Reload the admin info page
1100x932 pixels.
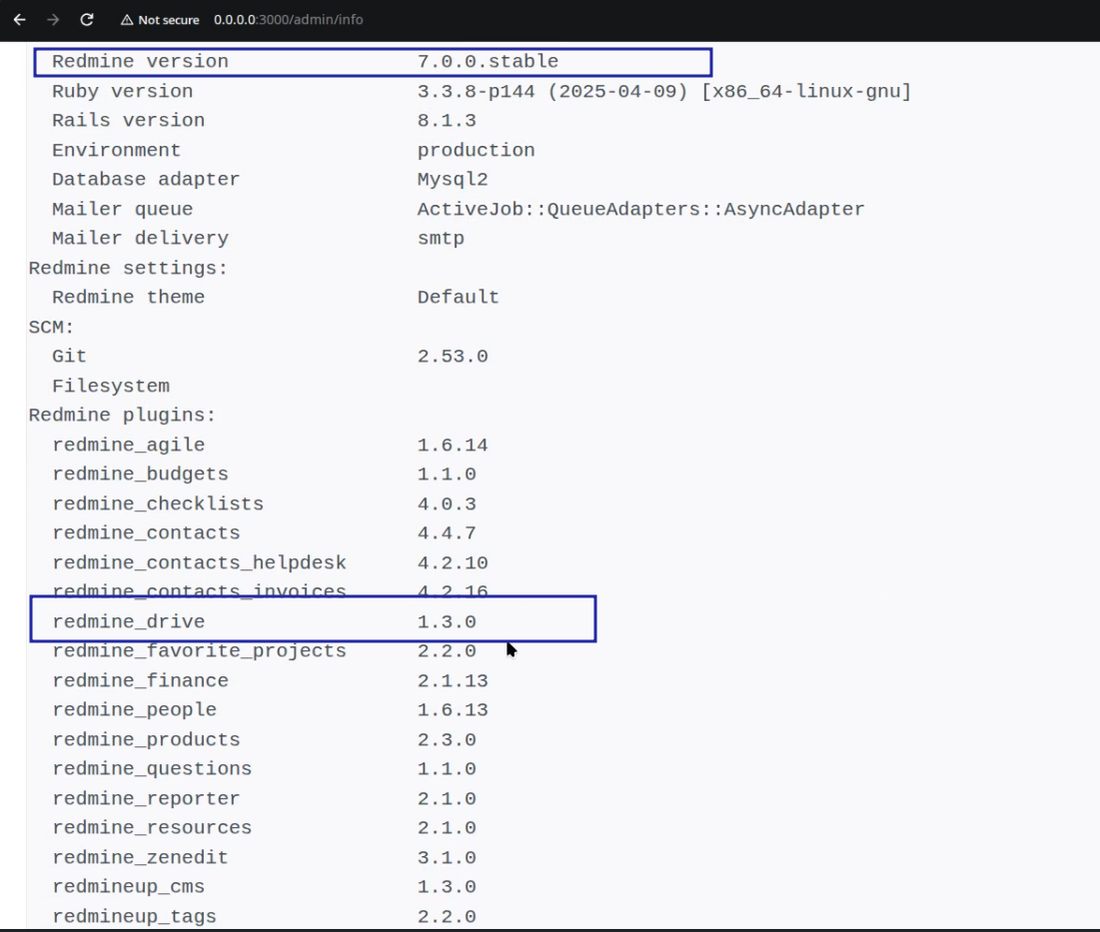[87, 20]
